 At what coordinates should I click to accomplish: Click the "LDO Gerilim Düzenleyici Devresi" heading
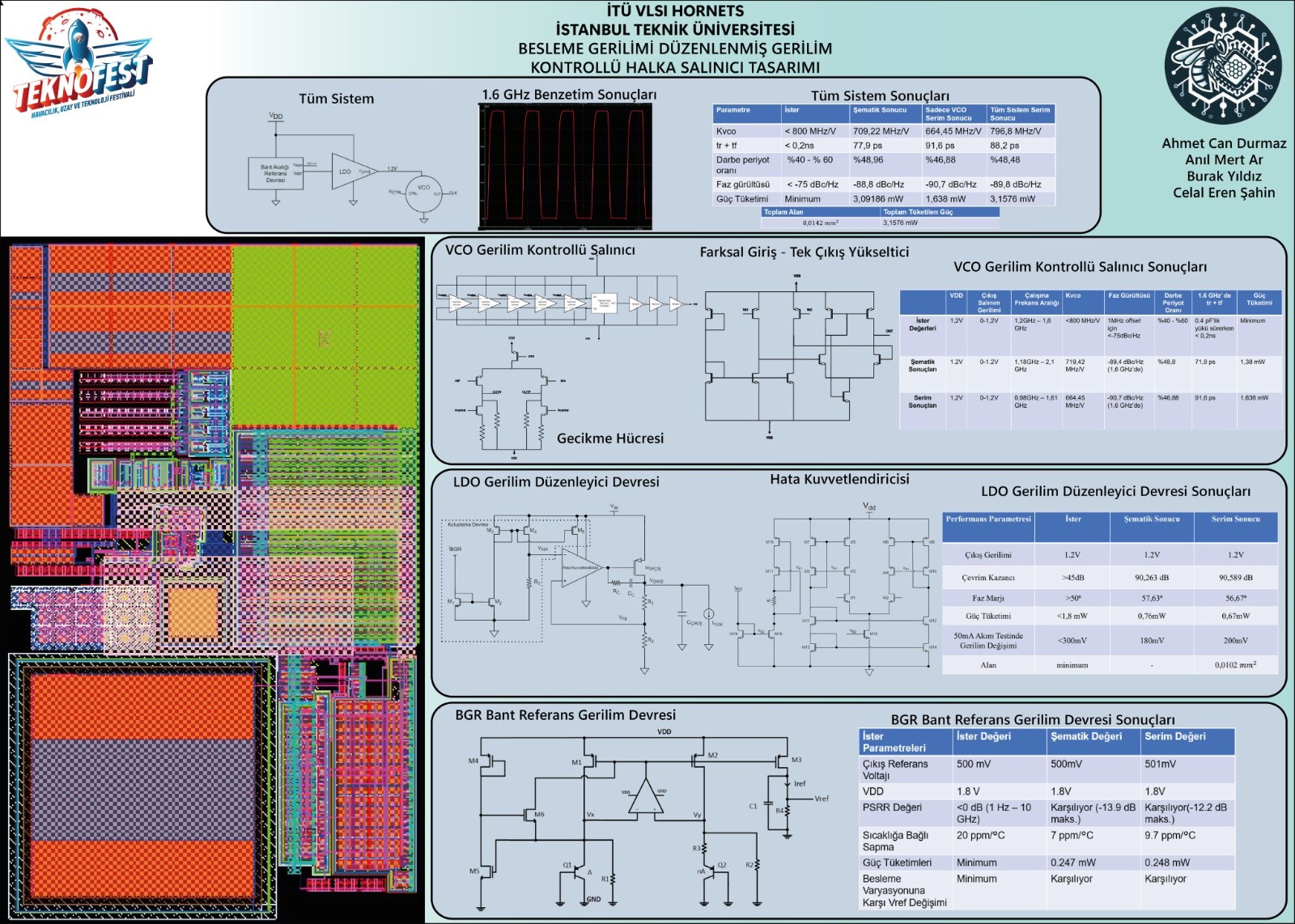click(556, 481)
